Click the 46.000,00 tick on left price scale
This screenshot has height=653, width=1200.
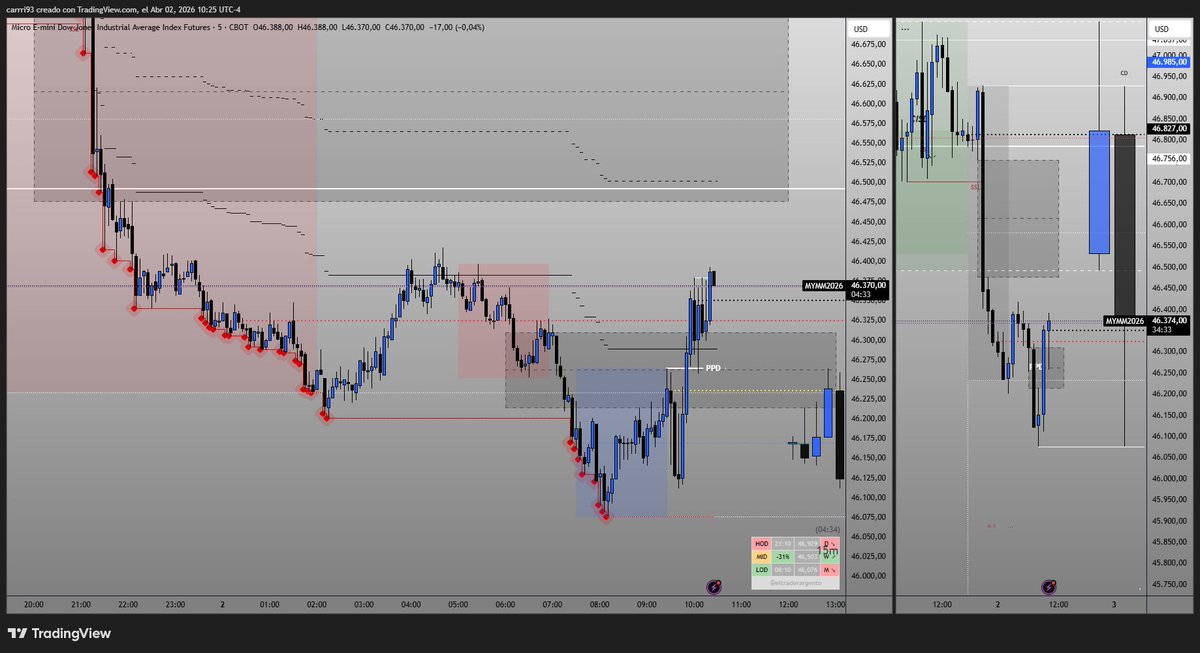(x=868, y=575)
